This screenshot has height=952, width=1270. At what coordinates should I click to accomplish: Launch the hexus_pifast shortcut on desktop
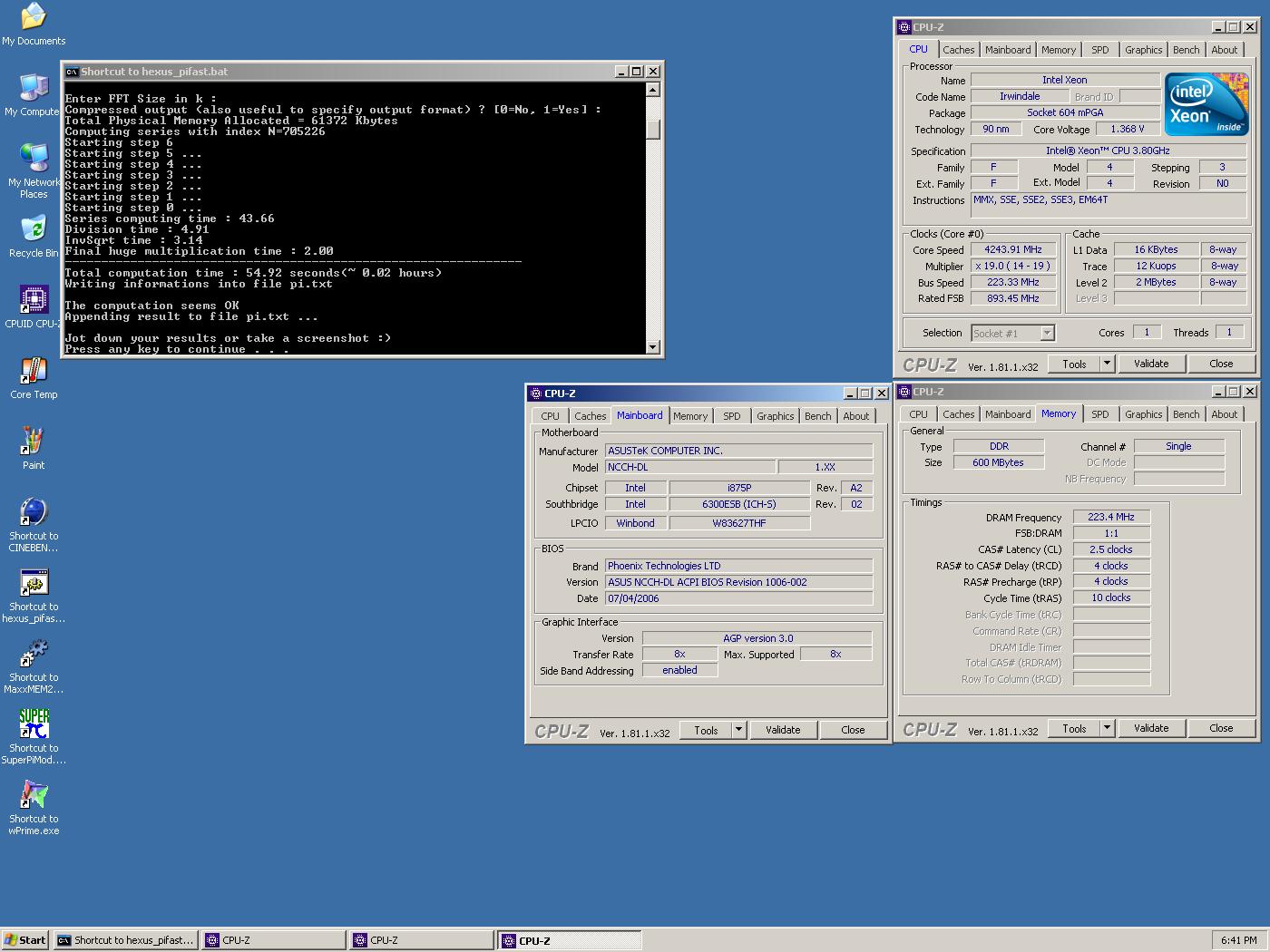[34, 595]
